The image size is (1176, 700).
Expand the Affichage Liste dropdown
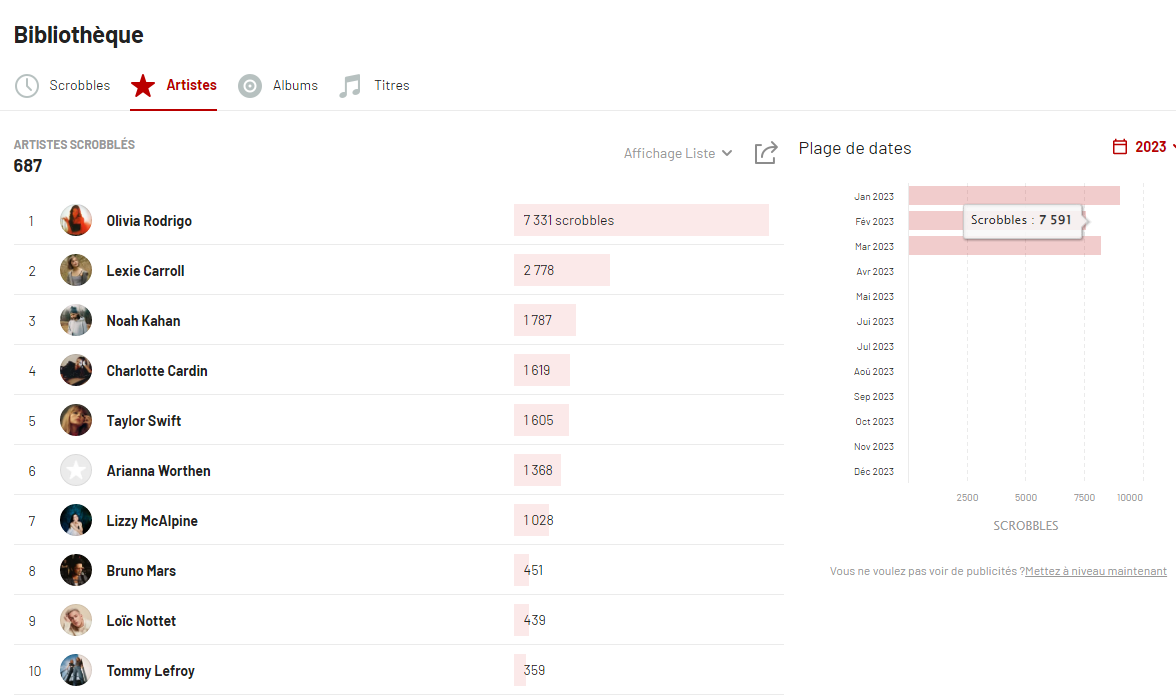[678, 153]
